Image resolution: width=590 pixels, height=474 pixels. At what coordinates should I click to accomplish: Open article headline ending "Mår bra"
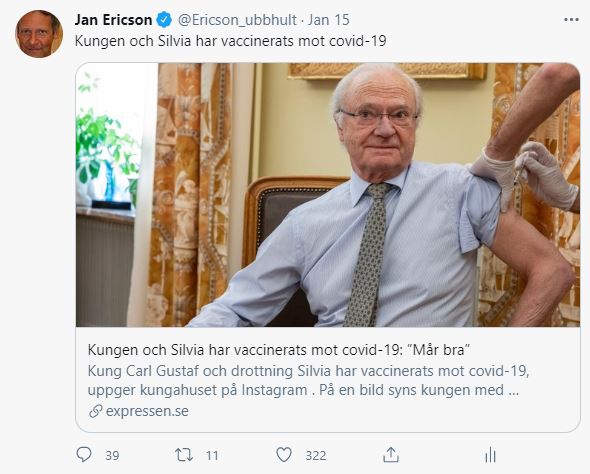(279, 350)
